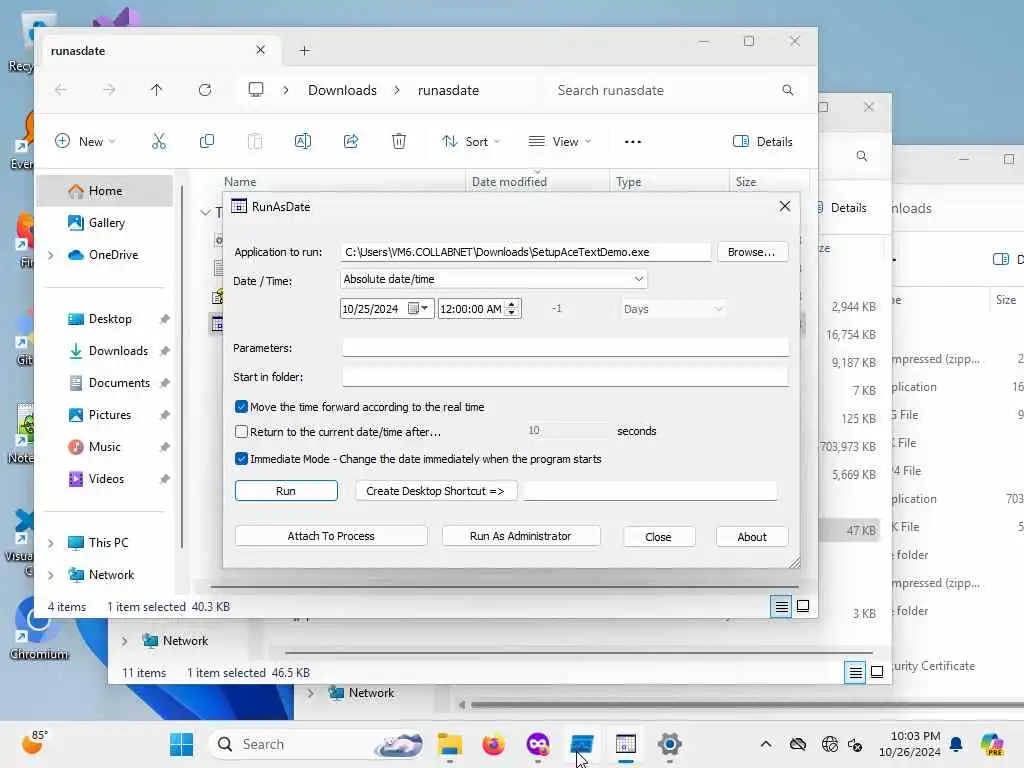Click Create Desktop Shortcut button
The image size is (1024, 768).
tap(436, 490)
